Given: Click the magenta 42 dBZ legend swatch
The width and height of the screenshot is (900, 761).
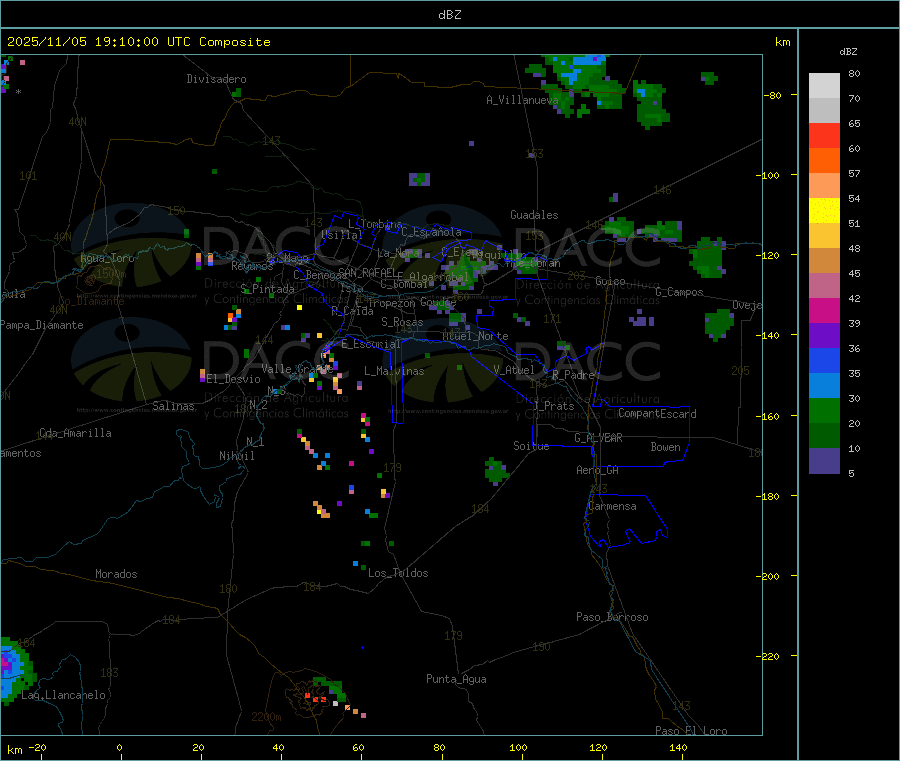Looking at the screenshot, I should click(x=824, y=310).
